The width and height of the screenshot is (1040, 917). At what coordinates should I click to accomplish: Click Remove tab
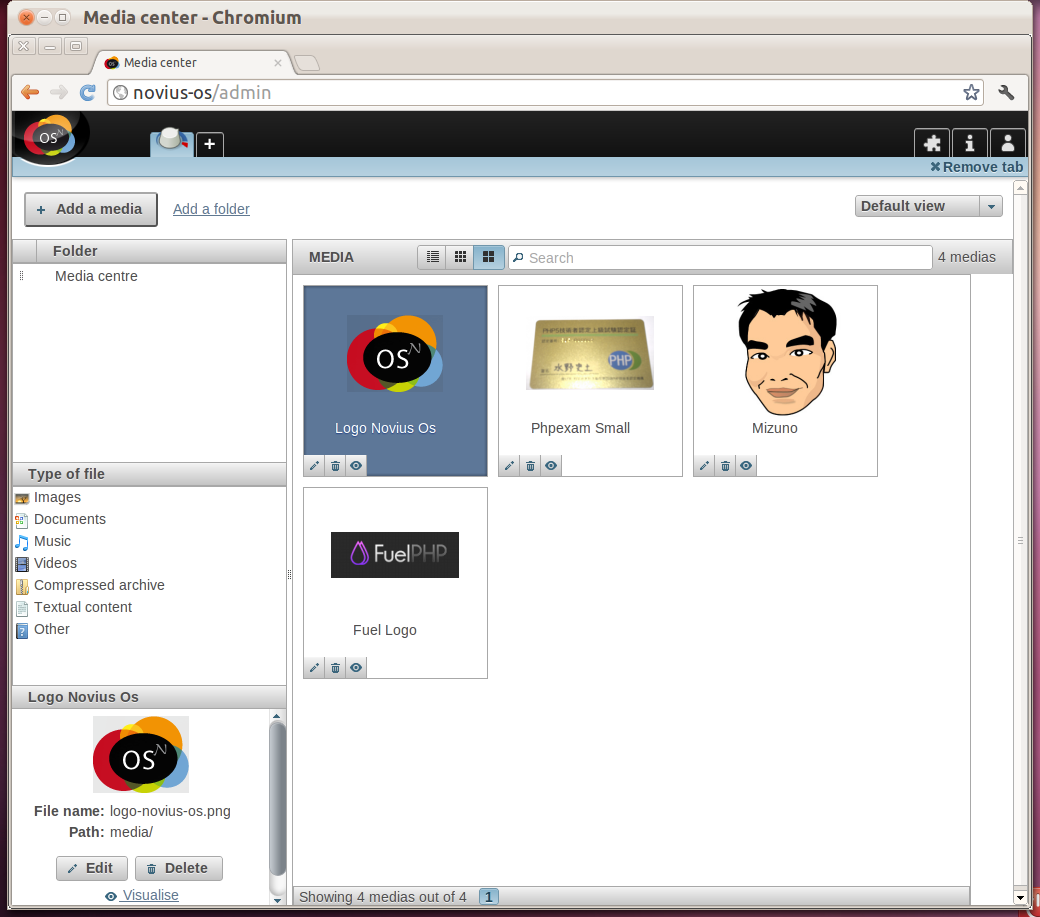(976, 167)
